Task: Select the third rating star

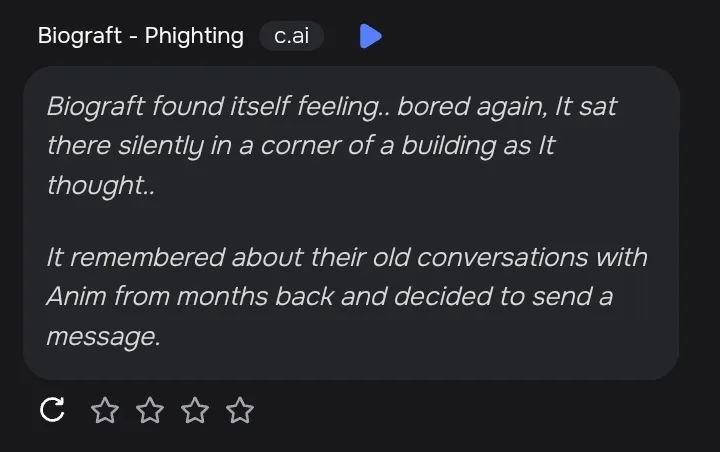Action: (195, 410)
